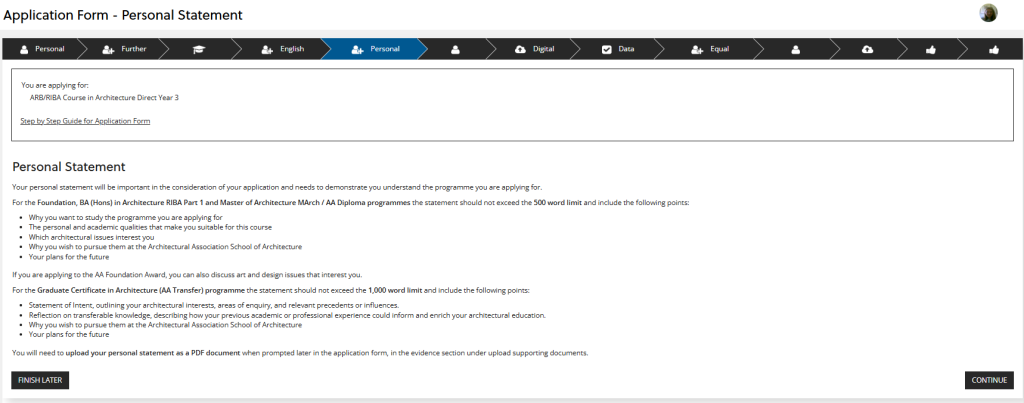Open the Further step
Image resolution: width=1024 pixels, height=403 pixels.
(x=124, y=49)
